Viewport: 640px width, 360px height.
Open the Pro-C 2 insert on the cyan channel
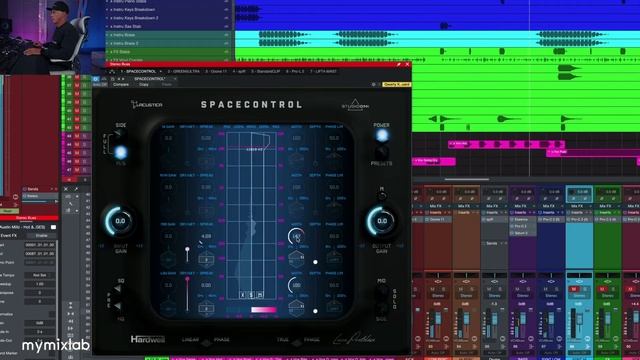coord(579,220)
